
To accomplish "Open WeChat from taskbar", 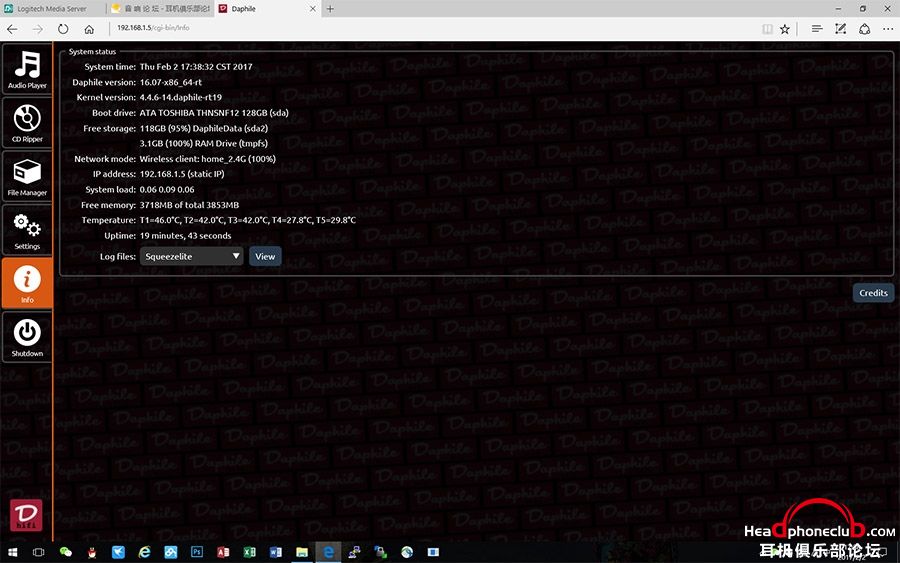I will pyautogui.click(x=66, y=552).
